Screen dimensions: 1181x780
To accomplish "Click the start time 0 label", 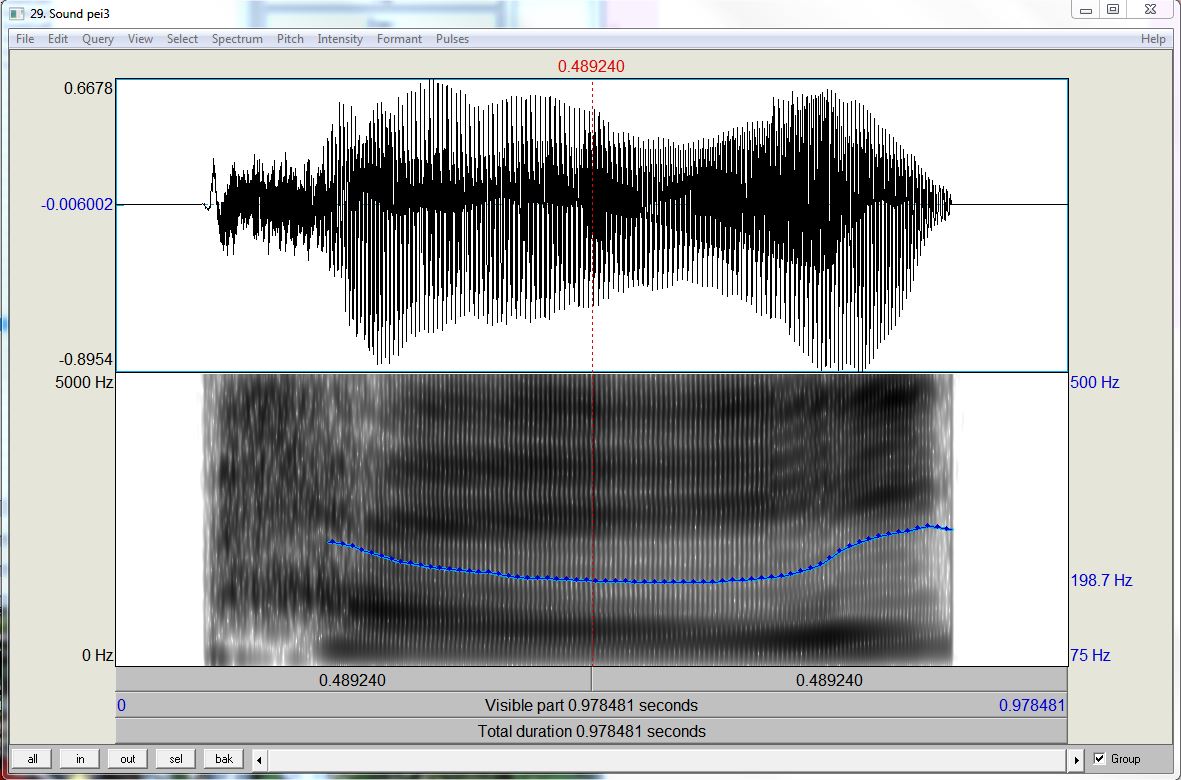I will (x=121, y=705).
